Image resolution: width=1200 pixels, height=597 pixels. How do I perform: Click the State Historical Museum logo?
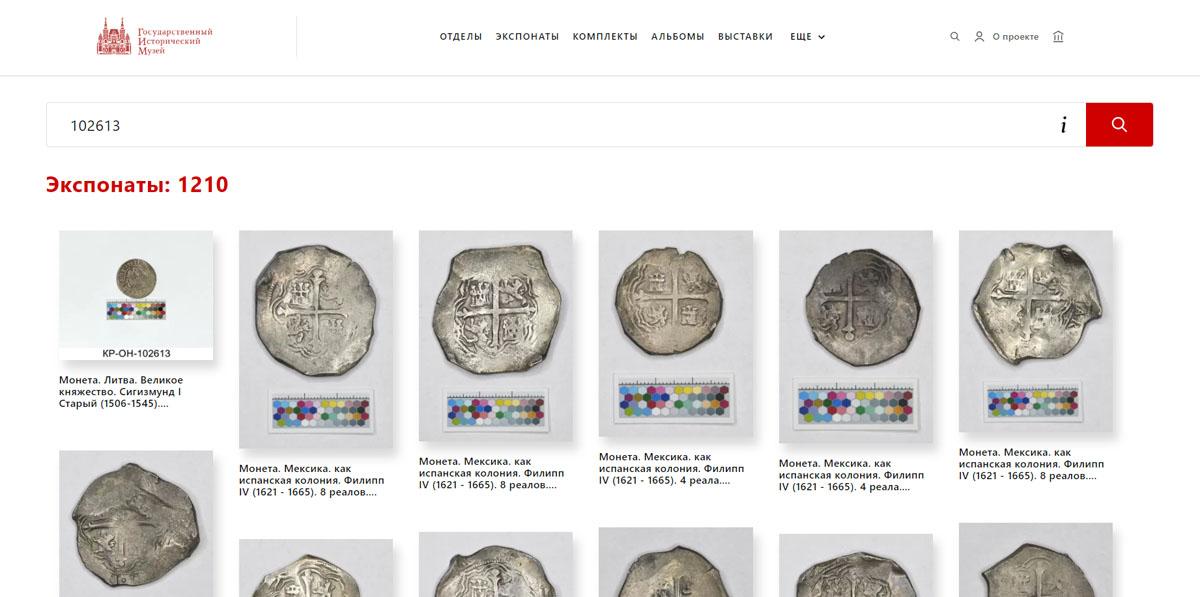click(x=155, y=37)
